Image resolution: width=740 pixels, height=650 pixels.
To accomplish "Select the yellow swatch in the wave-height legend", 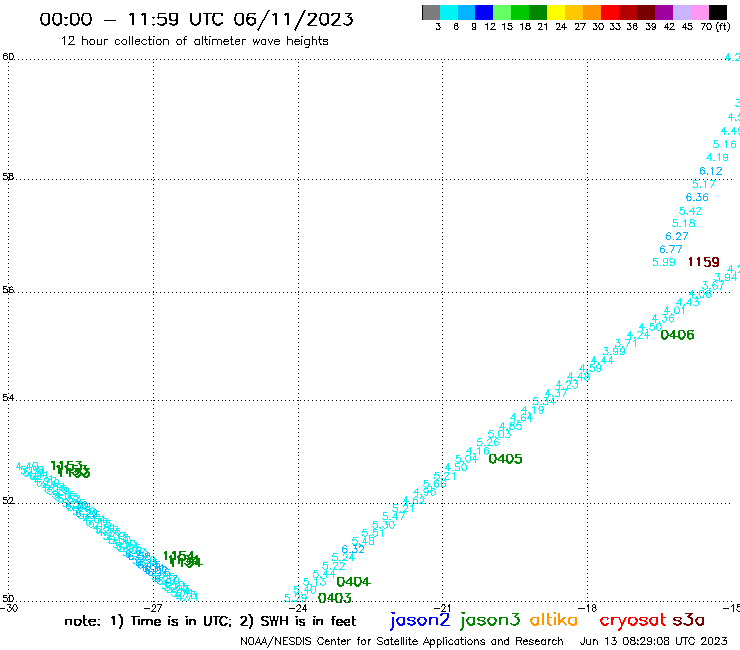I will [x=556, y=12].
